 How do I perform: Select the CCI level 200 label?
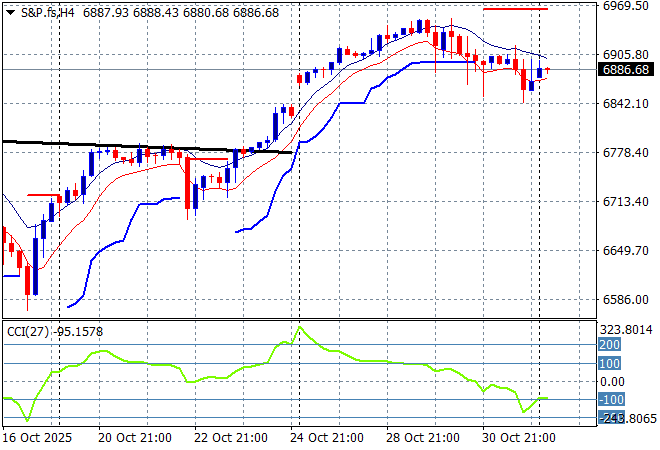(609, 345)
